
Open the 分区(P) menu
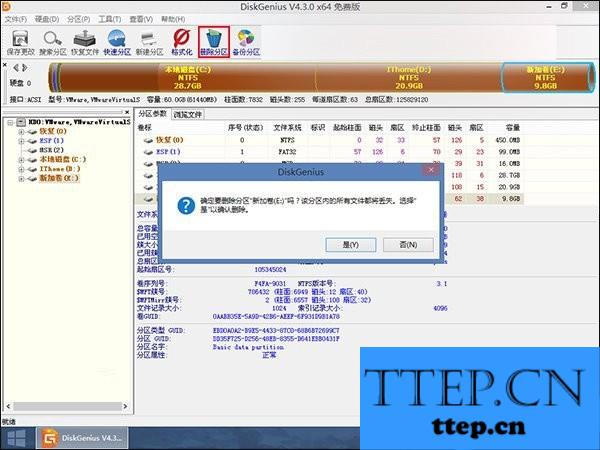78,19
